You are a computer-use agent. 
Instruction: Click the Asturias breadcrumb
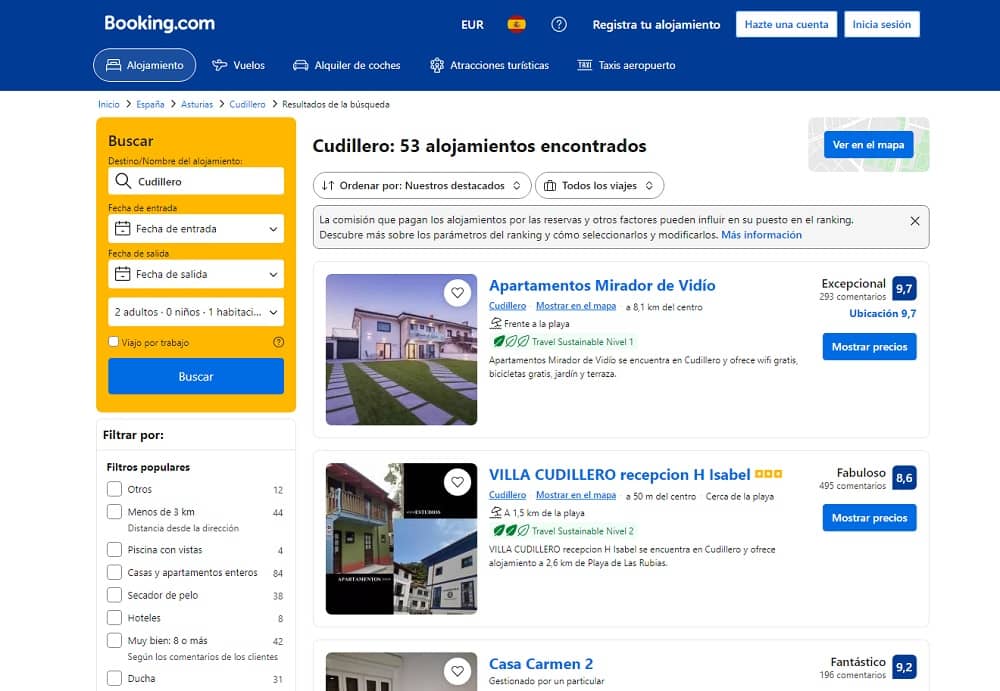pos(197,104)
